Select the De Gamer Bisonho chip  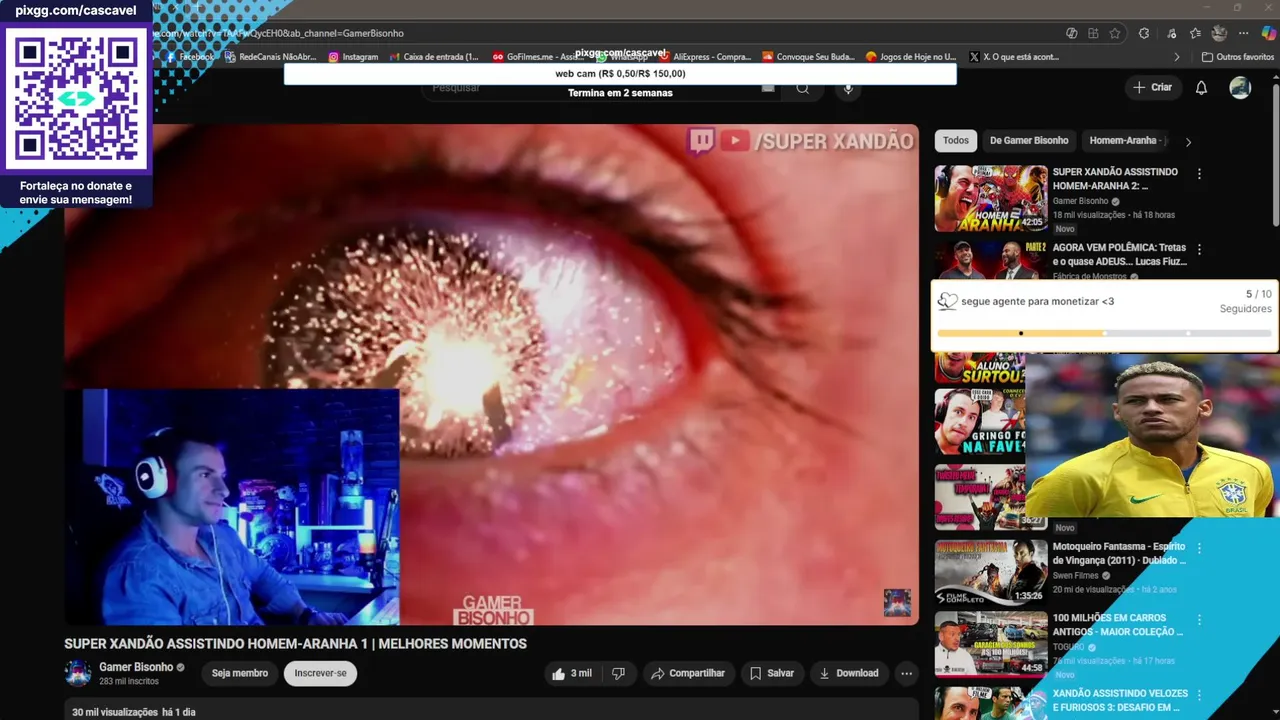pyautogui.click(x=1029, y=141)
